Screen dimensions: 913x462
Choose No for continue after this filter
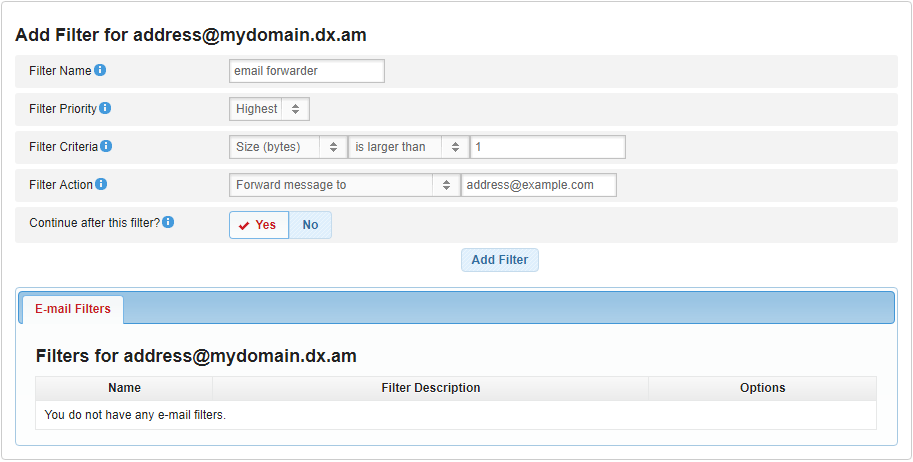point(310,225)
